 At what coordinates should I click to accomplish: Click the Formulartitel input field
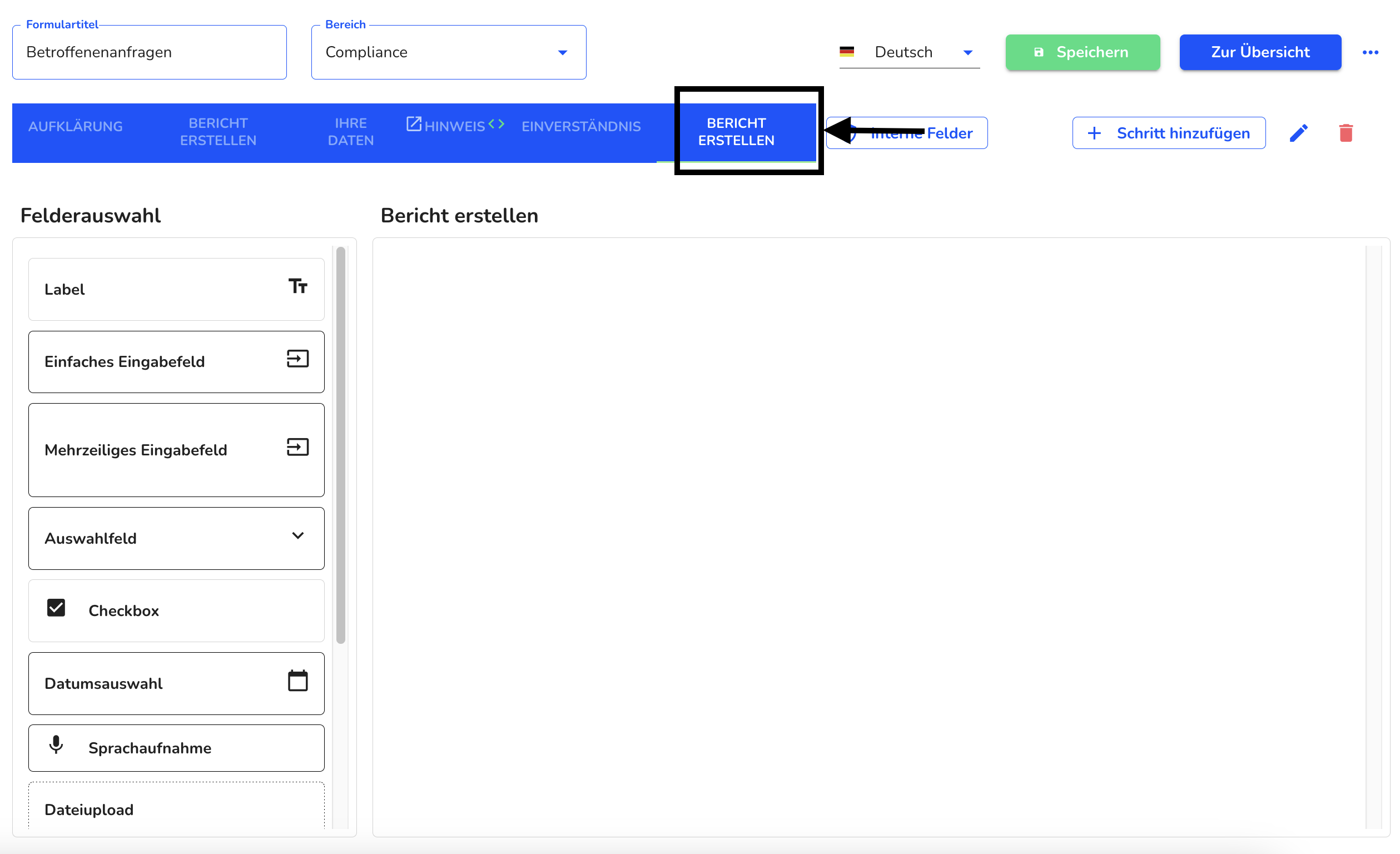[150, 52]
